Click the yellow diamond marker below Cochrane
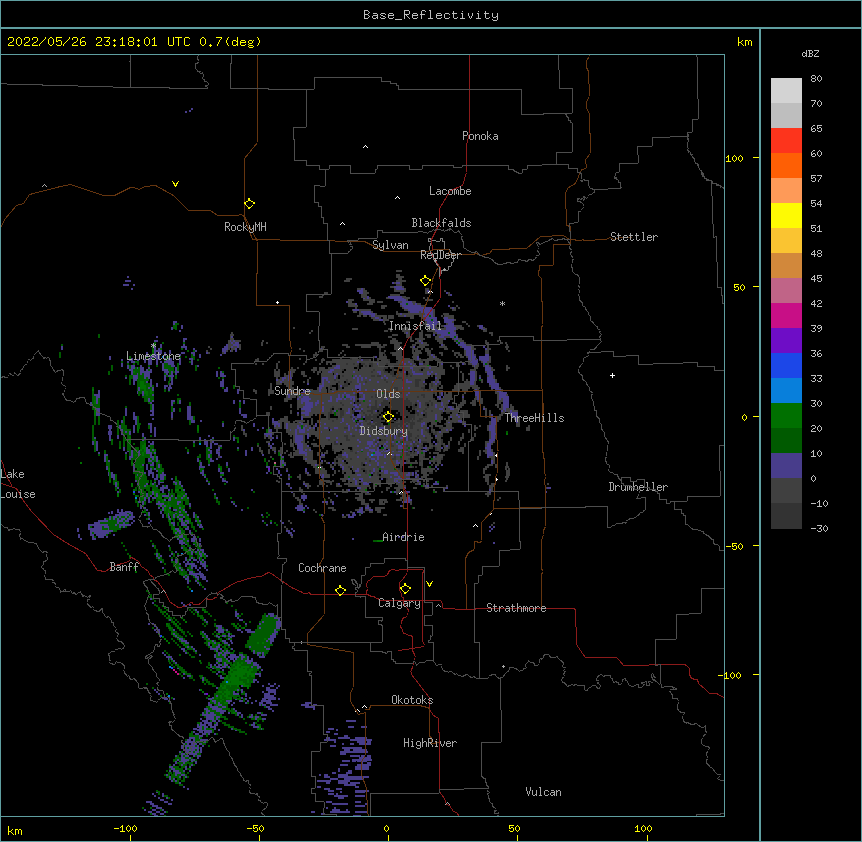This screenshot has width=862, height=842. coord(340,590)
